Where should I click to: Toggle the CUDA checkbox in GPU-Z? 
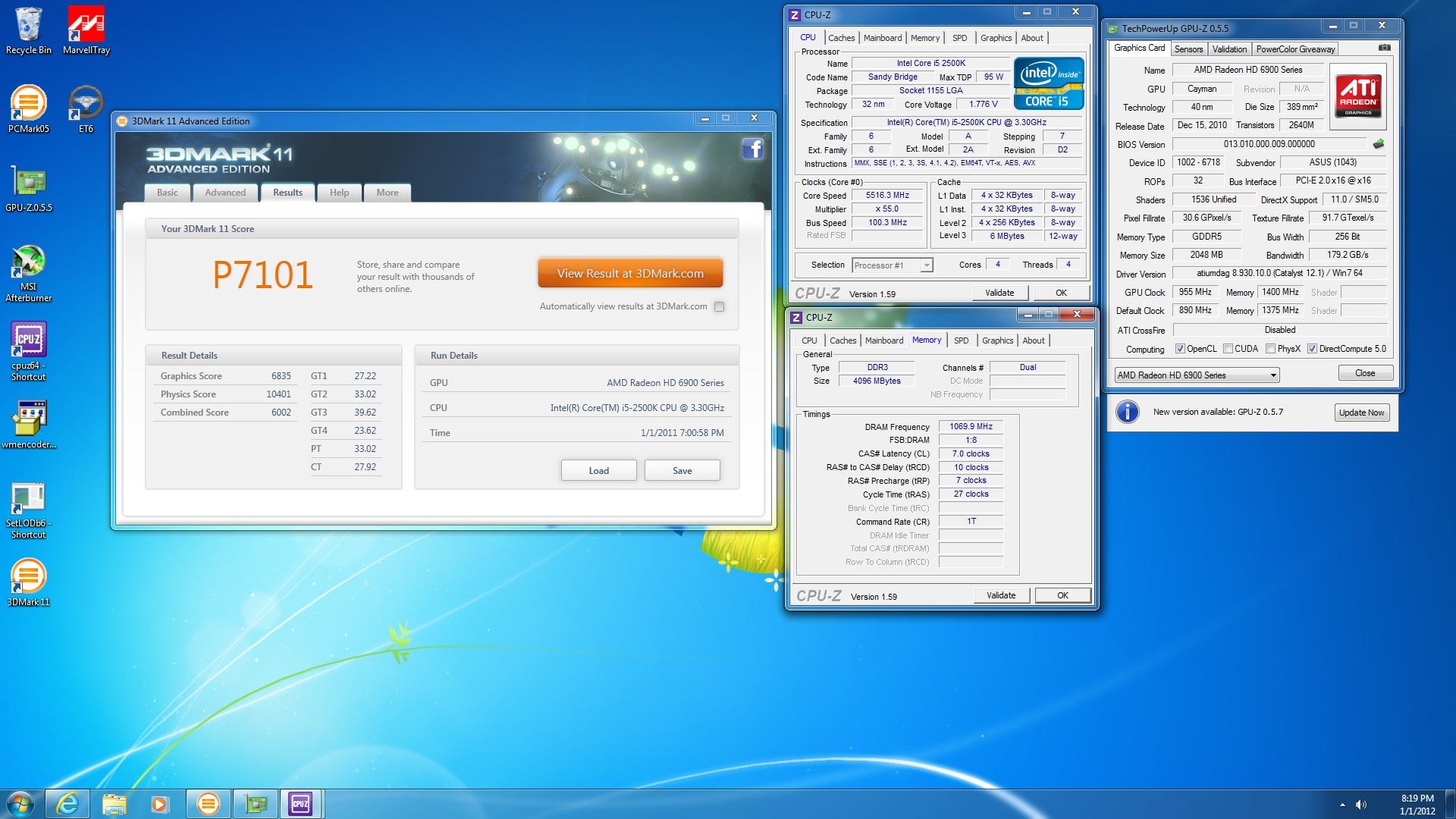click(x=1228, y=349)
